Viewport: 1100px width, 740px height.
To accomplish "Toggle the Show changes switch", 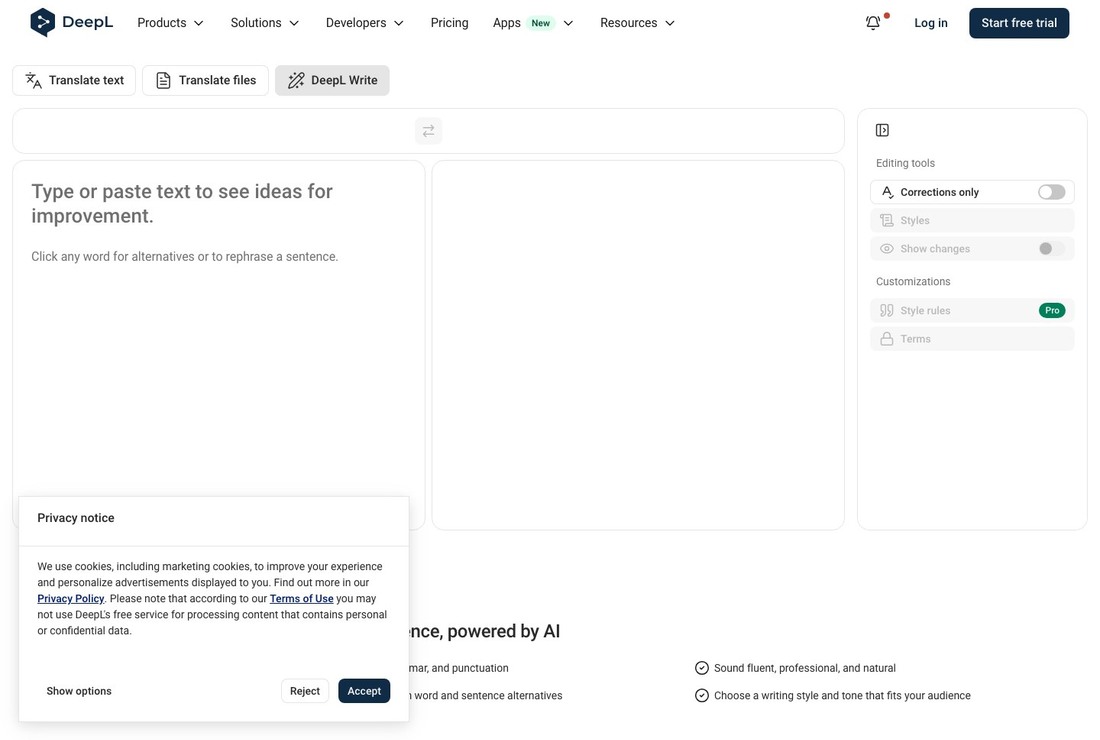I will click(x=1052, y=248).
